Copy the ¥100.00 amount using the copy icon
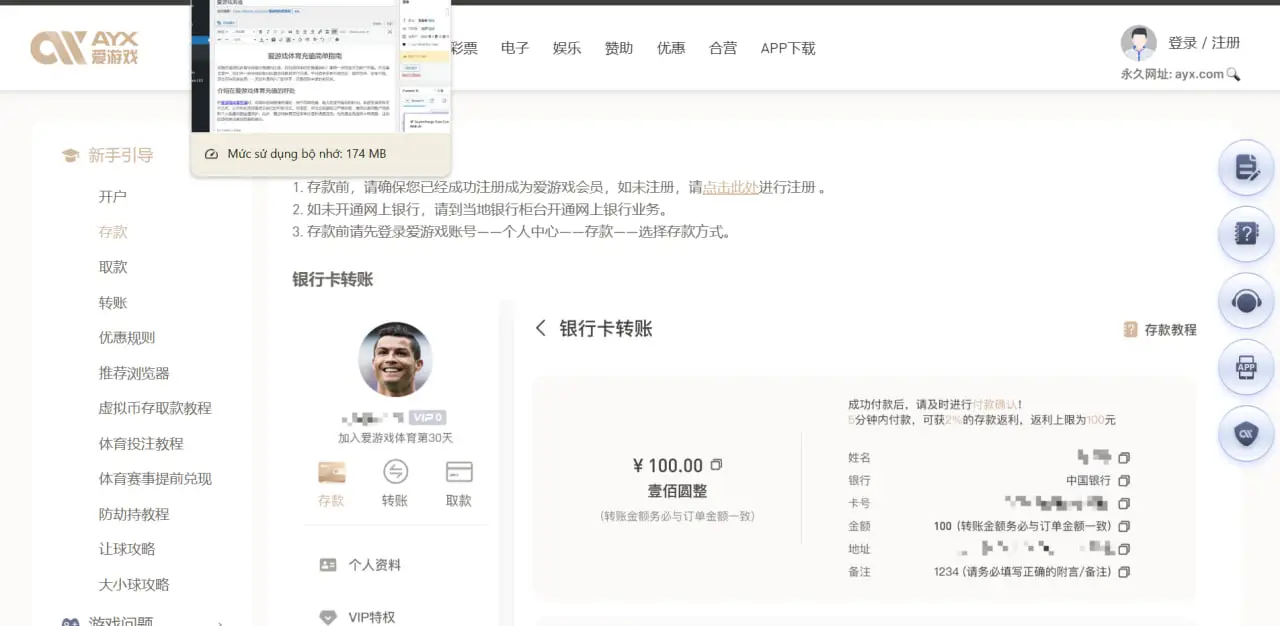The width and height of the screenshot is (1280, 626). 716,465
